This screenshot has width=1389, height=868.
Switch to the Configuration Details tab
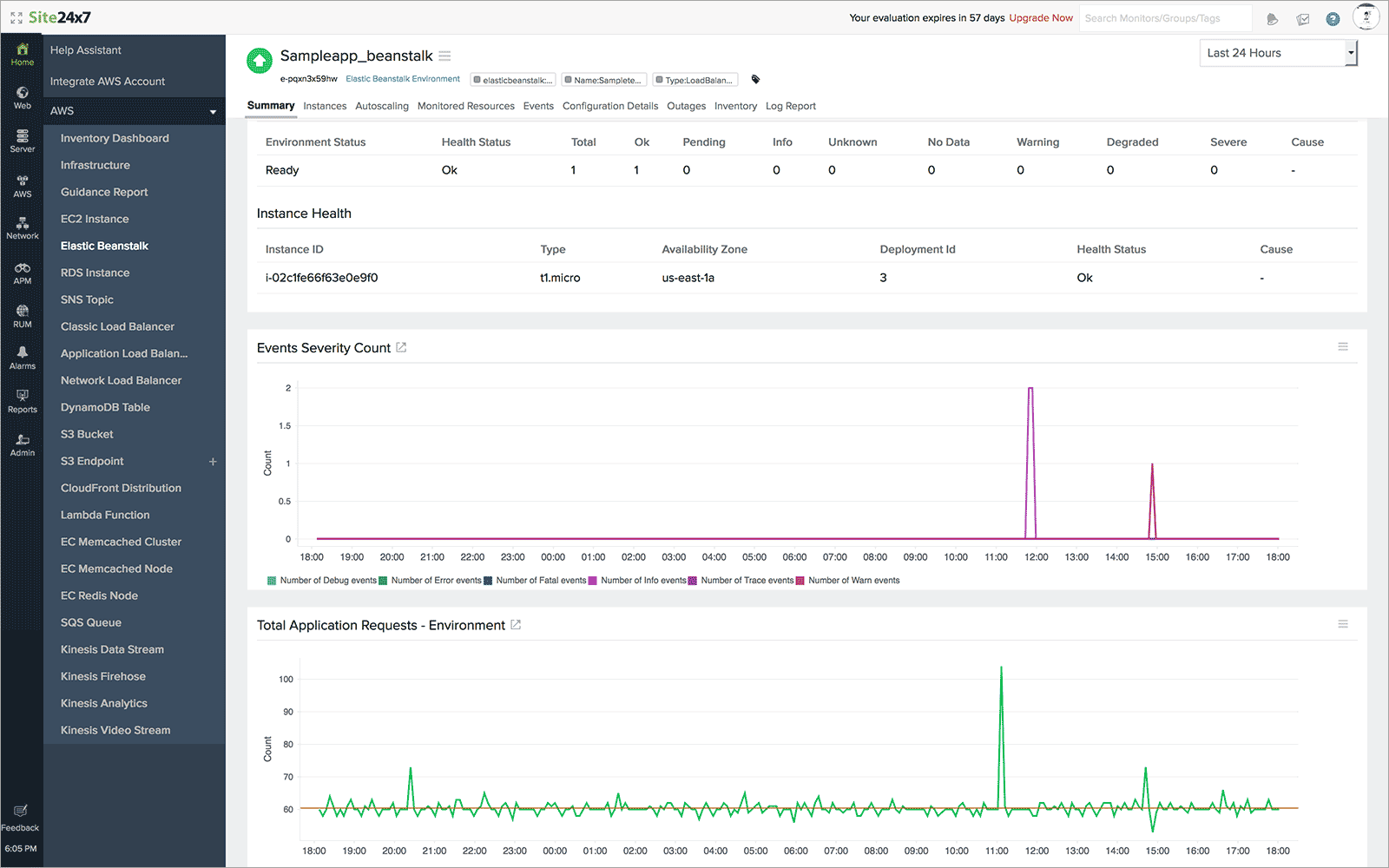(609, 106)
